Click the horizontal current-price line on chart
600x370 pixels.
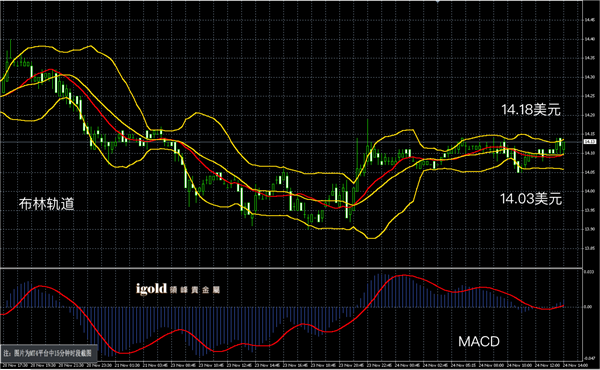click(x=291, y=142)
